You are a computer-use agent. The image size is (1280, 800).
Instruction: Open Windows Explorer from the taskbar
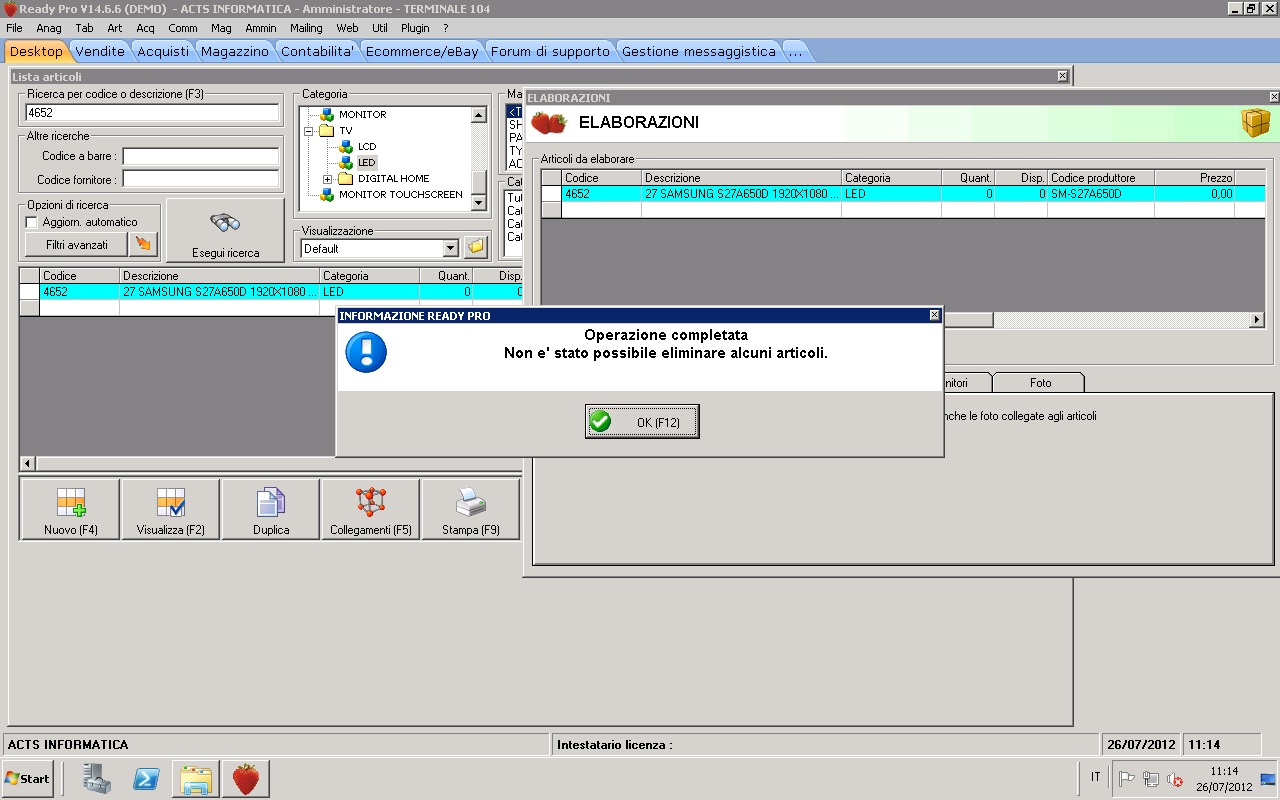tap(195, 778)
